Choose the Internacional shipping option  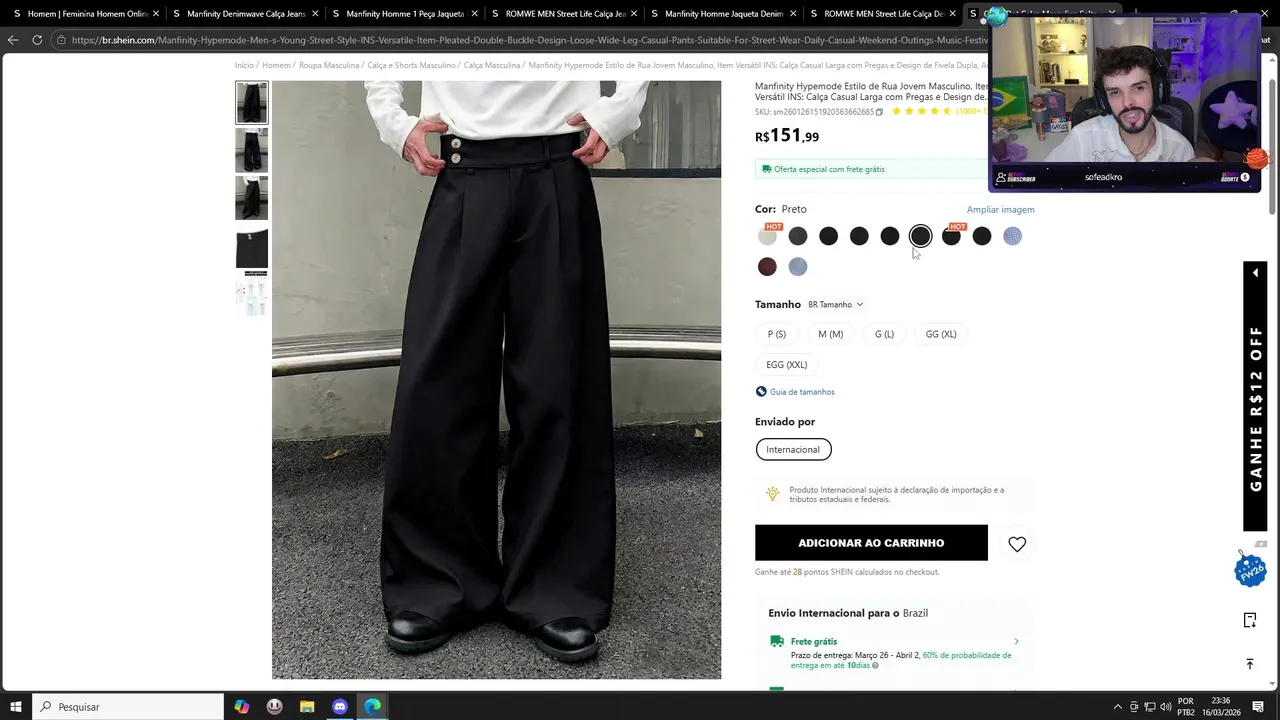coord(793,450)
